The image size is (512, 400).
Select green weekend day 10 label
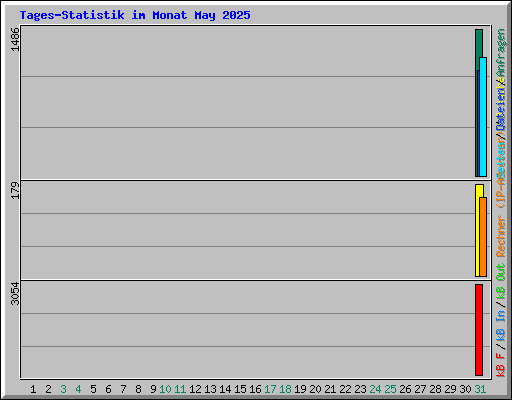165,389
